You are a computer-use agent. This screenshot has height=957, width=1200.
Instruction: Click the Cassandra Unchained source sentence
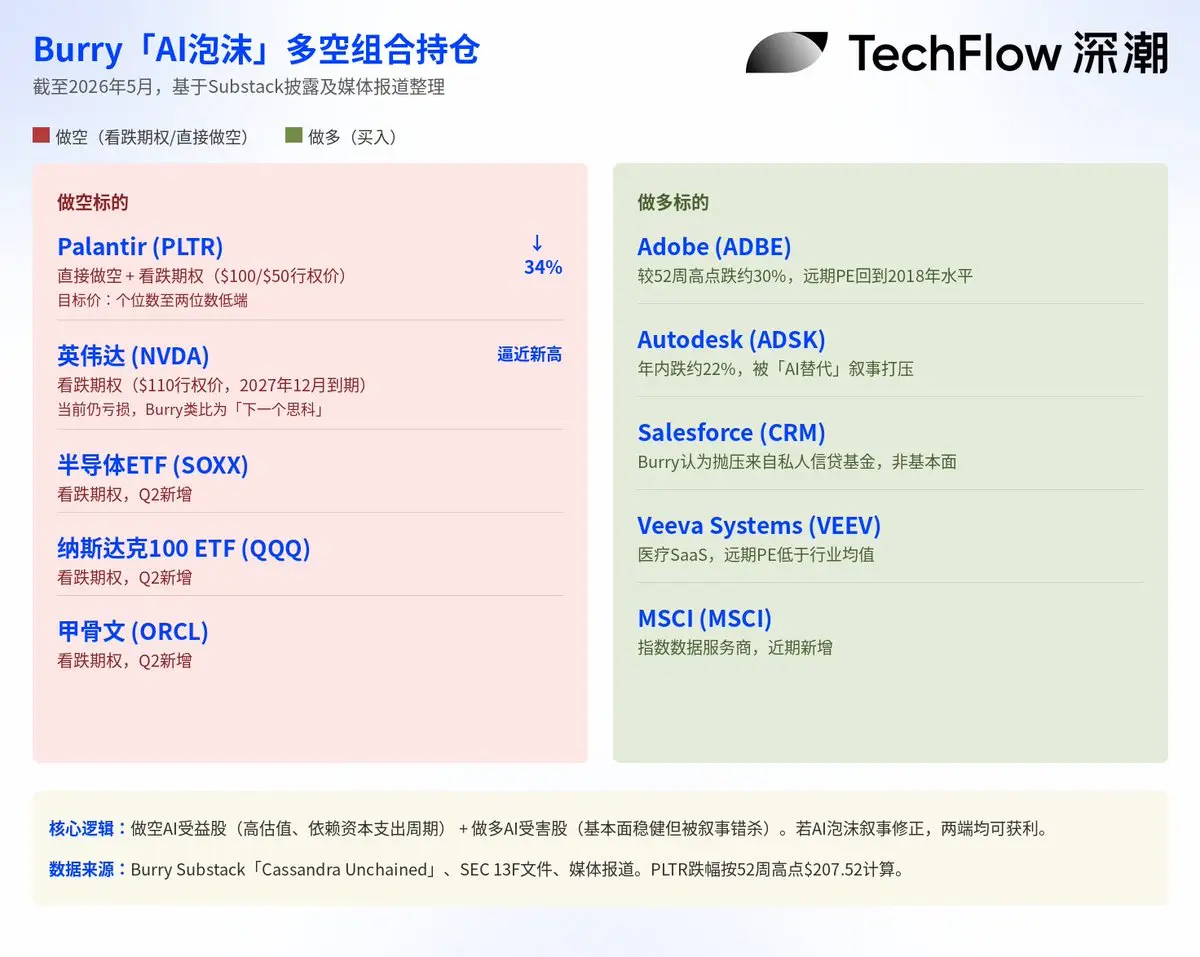[517, 870]
